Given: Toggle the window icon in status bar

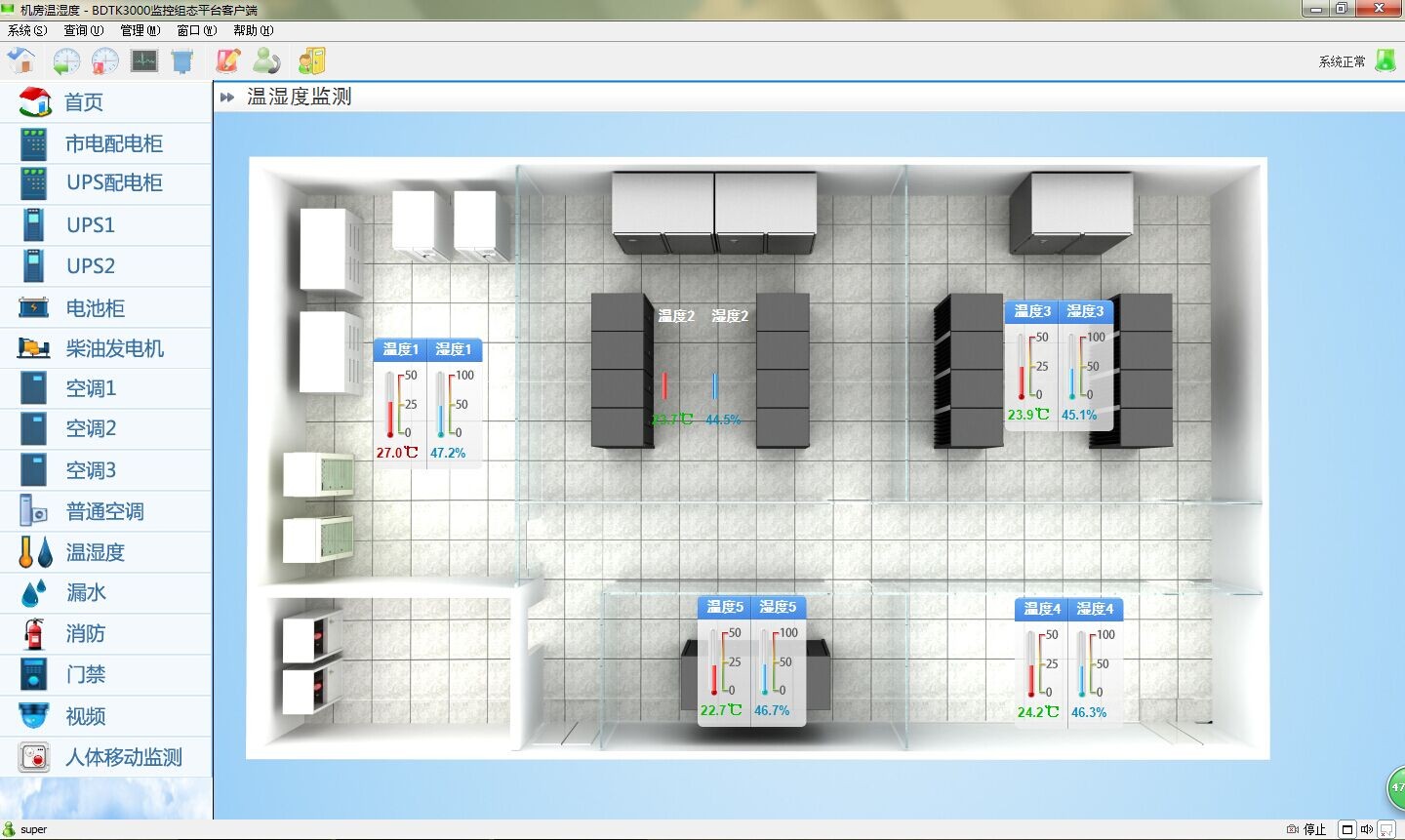Looking at the screenshot, I should coord(1347,829).
